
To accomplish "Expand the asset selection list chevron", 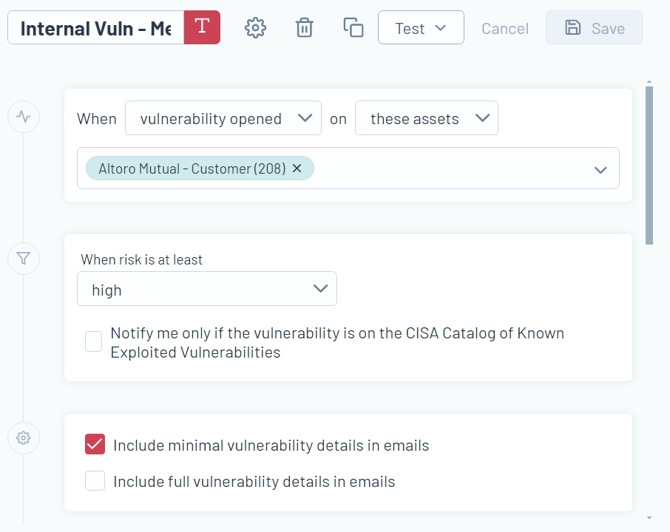I will click(600, 169).
